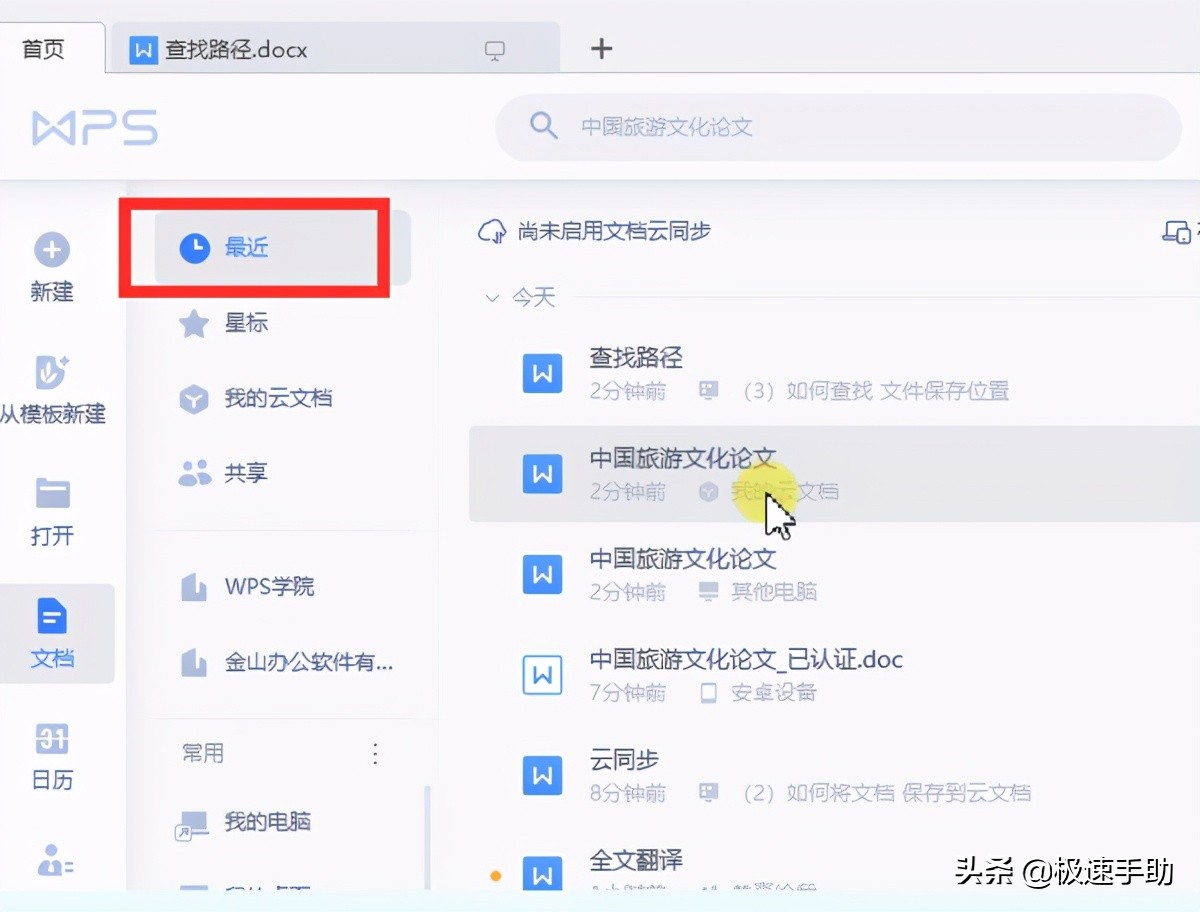The height and width of the screenshot is (912, 1200).
Task: Switch to the 首页 tab
Action: 41,47
